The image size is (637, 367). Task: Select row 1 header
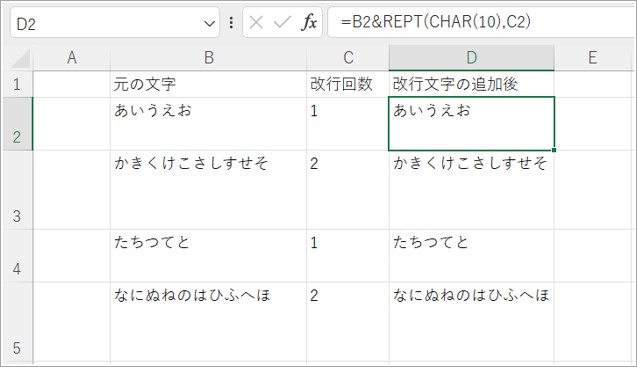(x=17, y=84)
